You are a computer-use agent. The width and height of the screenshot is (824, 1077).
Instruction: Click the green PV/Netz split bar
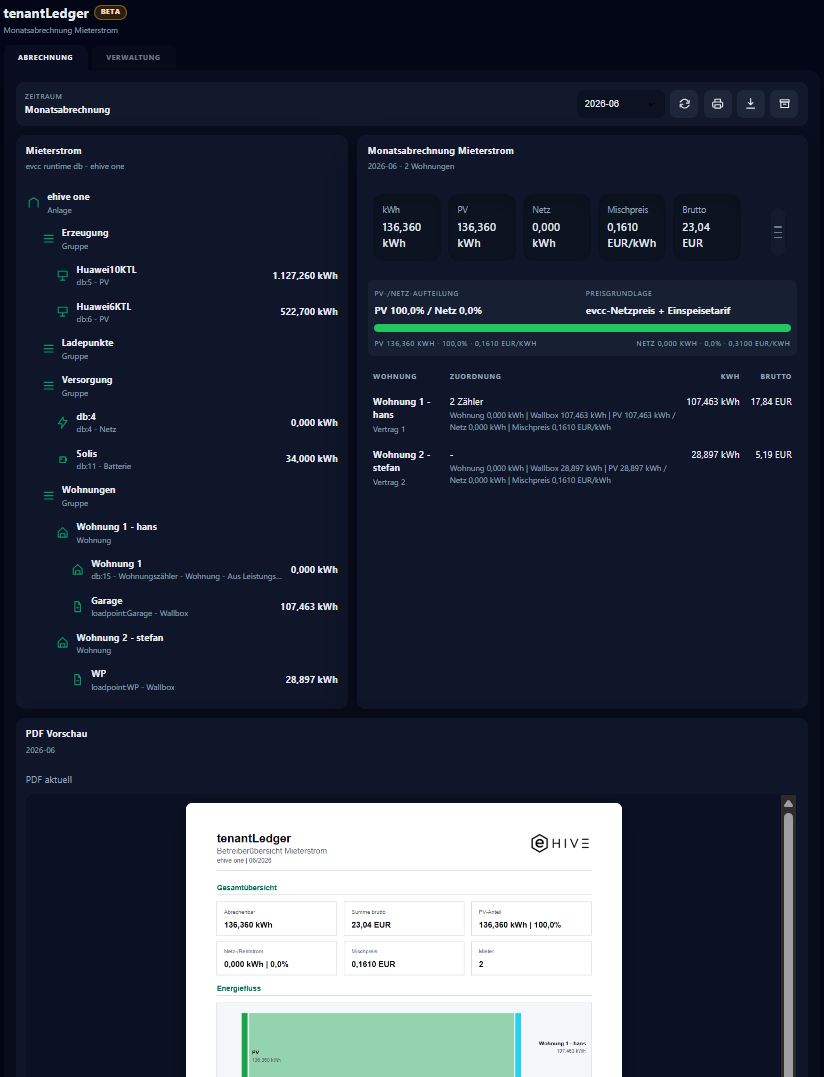pyautogui.click(x=582, y=328)
